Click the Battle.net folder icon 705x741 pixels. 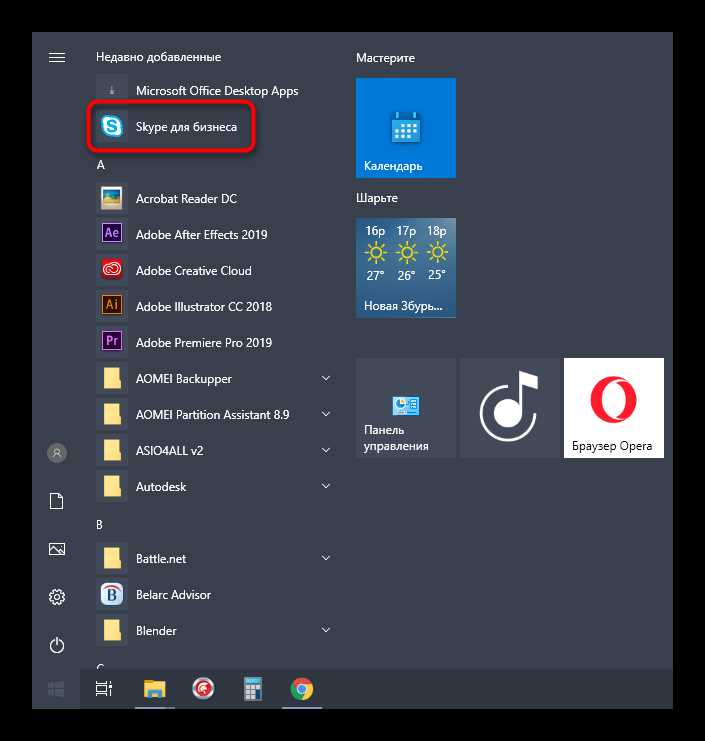[x=112, y=558]
